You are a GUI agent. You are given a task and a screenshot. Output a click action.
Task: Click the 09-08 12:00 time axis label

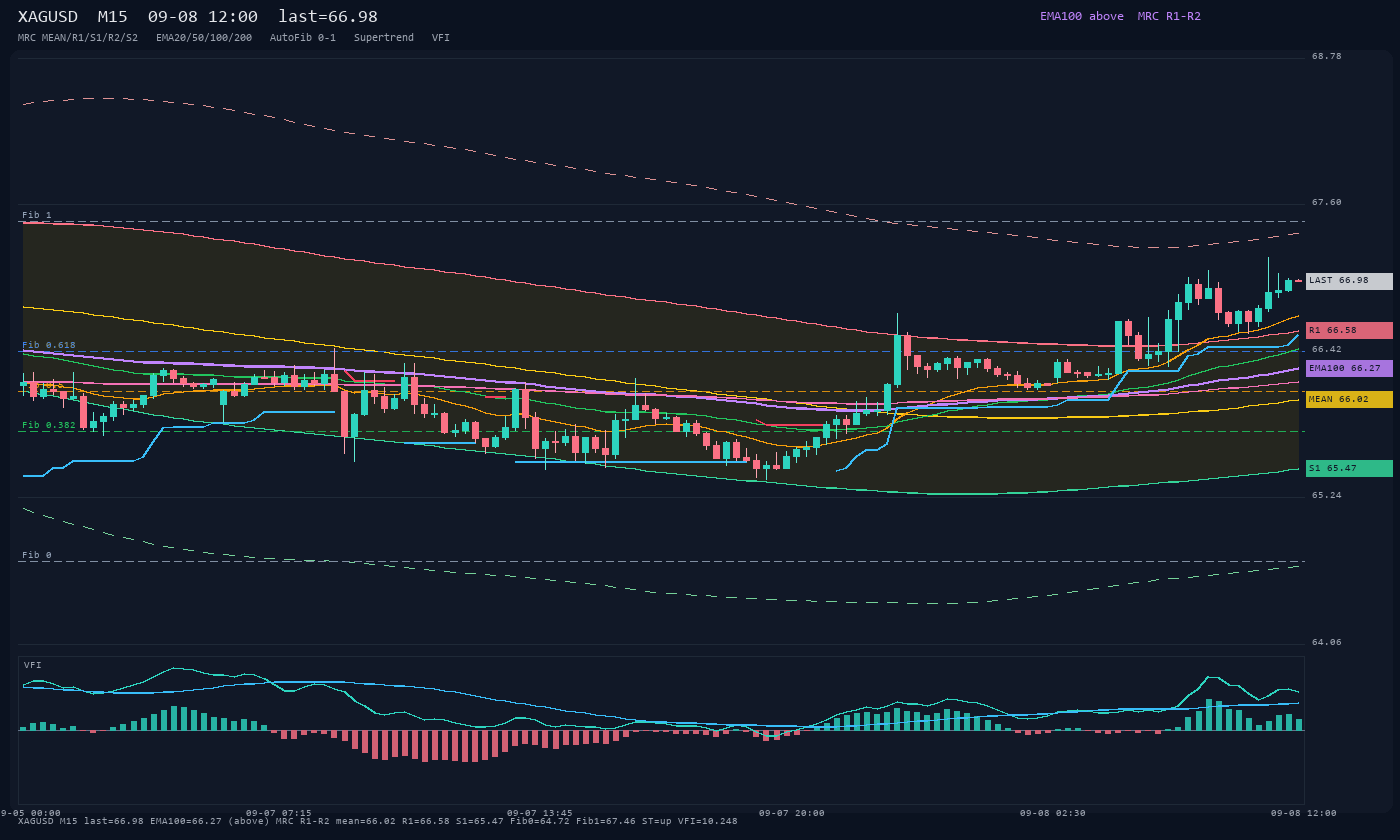coord(1304,813)
